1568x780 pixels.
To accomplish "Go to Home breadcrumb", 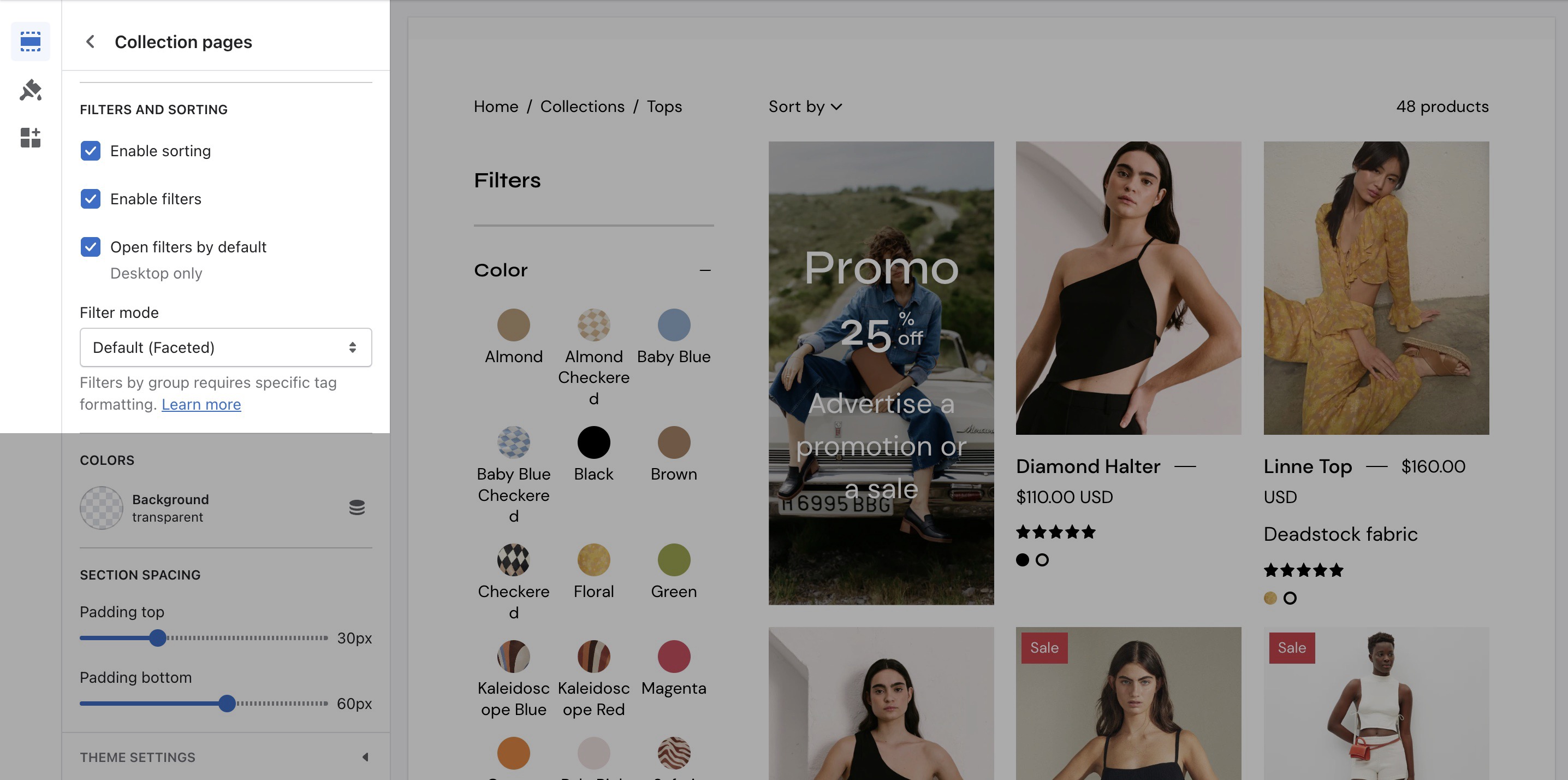I will point(496,107).
